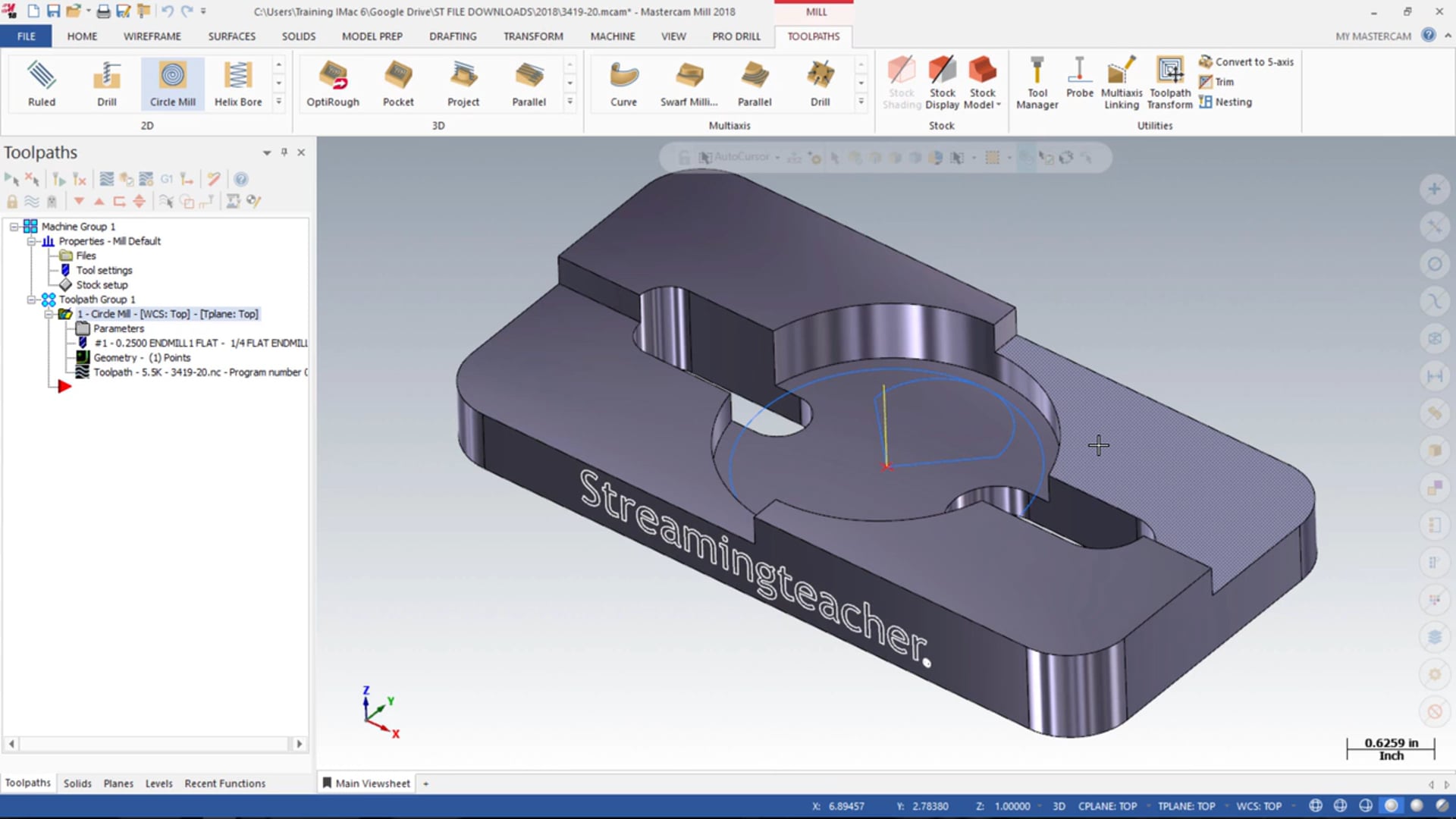
Task: Expand the 3D toolpath gallery
Action: click(570, 102)
